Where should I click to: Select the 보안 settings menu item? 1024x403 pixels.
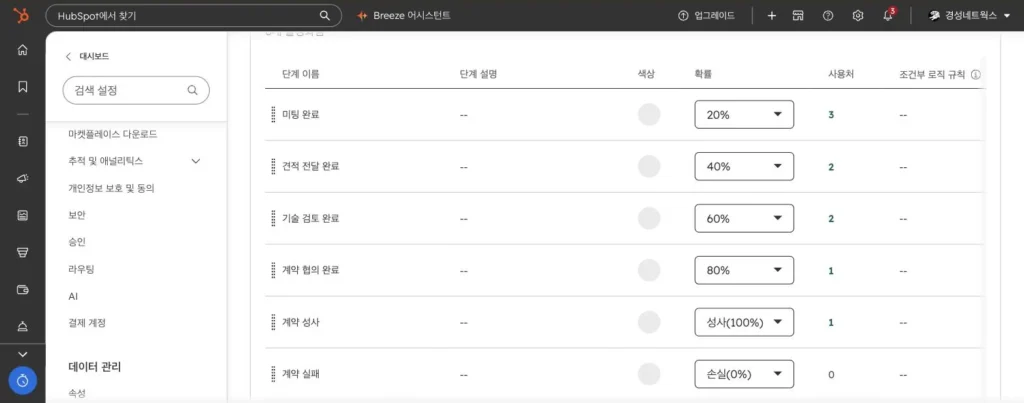(77, 215)
